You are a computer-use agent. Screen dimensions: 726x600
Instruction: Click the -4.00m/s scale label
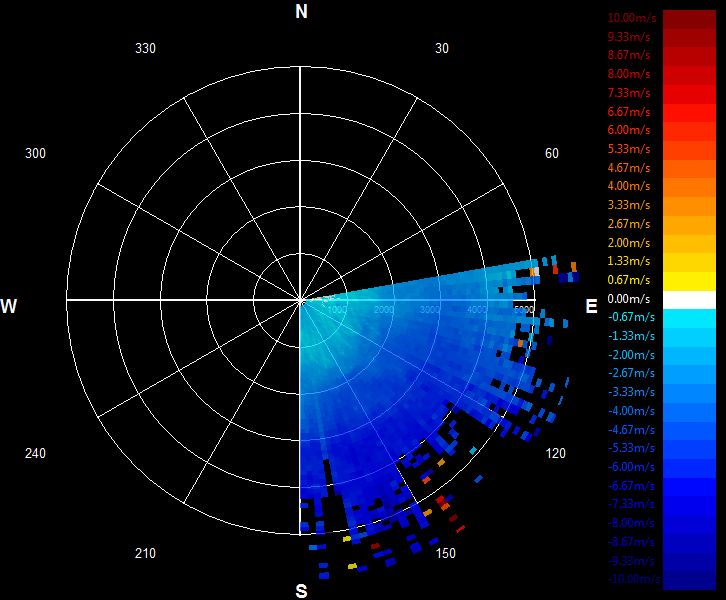point(631,411)
